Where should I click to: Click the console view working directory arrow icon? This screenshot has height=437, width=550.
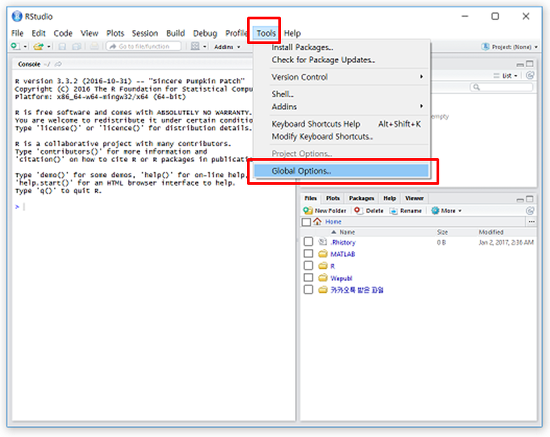pos(58,64)
